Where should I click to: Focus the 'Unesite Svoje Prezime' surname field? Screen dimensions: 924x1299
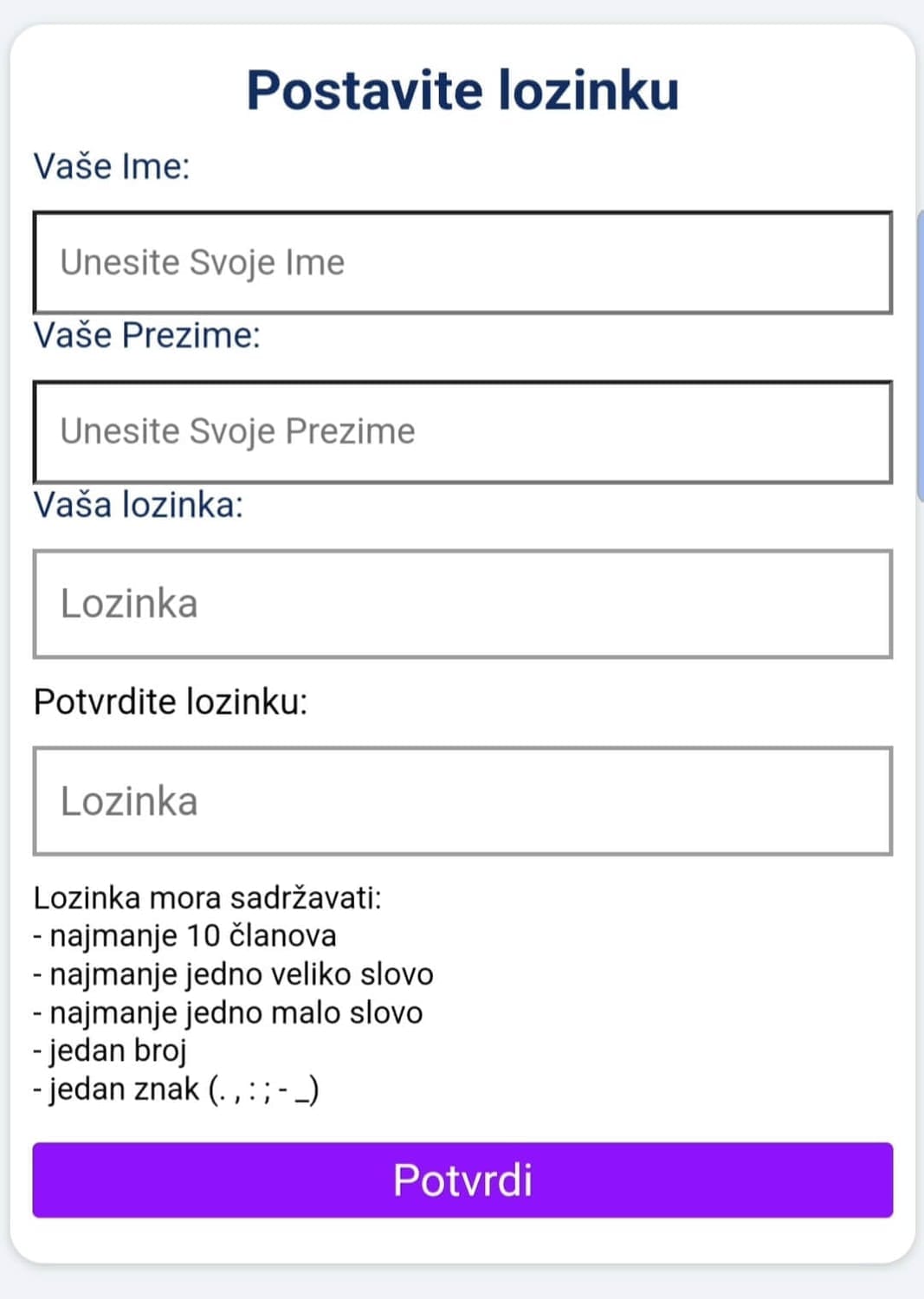point(462,431)
